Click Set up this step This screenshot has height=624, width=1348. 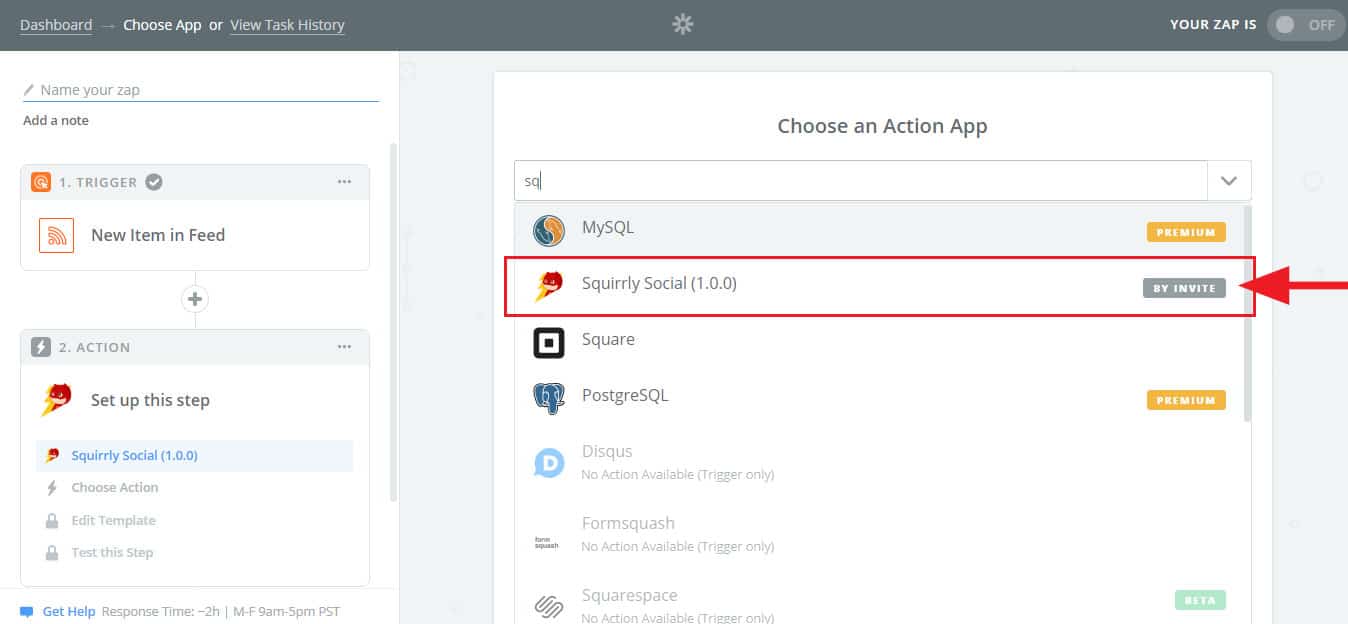click(150, 400)
